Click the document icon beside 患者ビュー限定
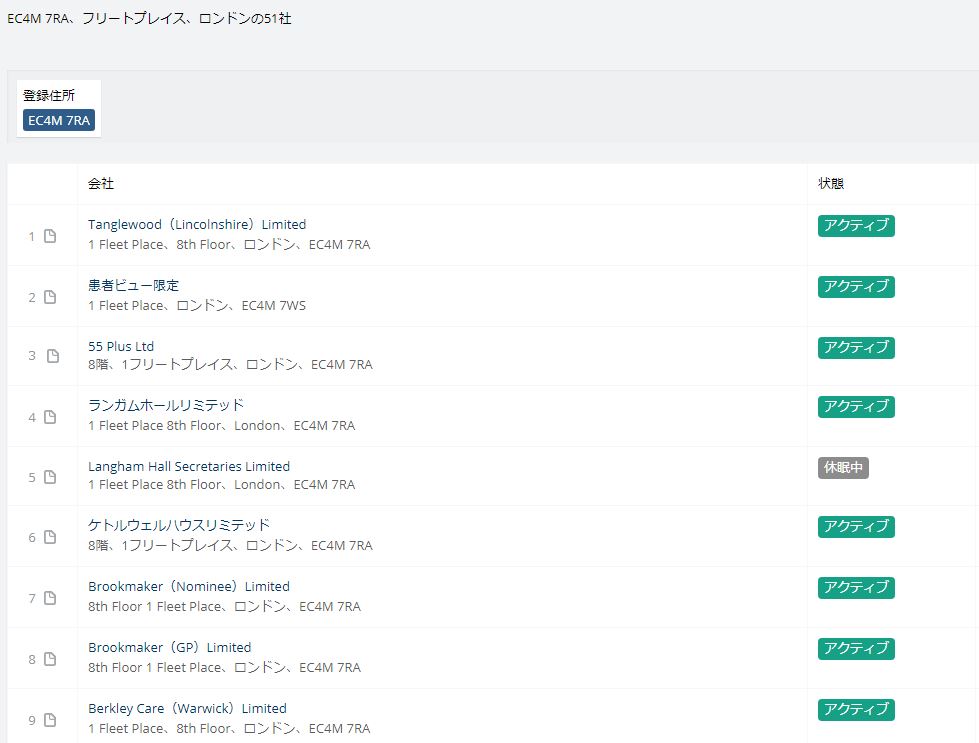Viewport: 979px width, 743px height. tap(50, 297)
